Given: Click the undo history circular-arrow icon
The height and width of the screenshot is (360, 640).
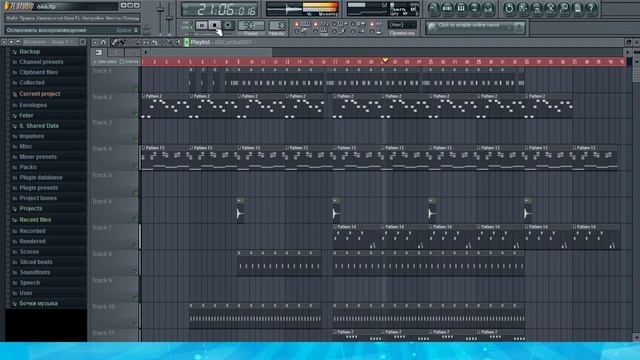Looking at the screenshot, I should [509, 8].
